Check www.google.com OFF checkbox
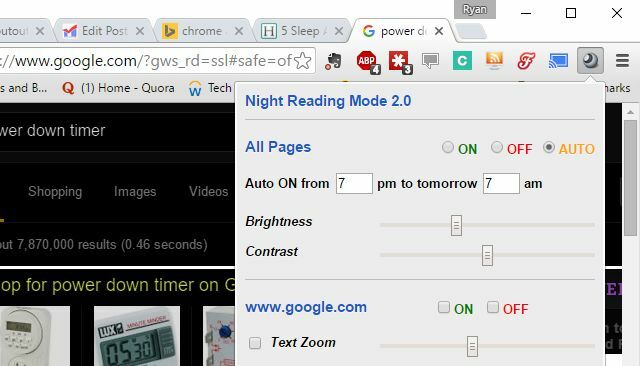The image size is (640, 366). (x=493, y=307)
